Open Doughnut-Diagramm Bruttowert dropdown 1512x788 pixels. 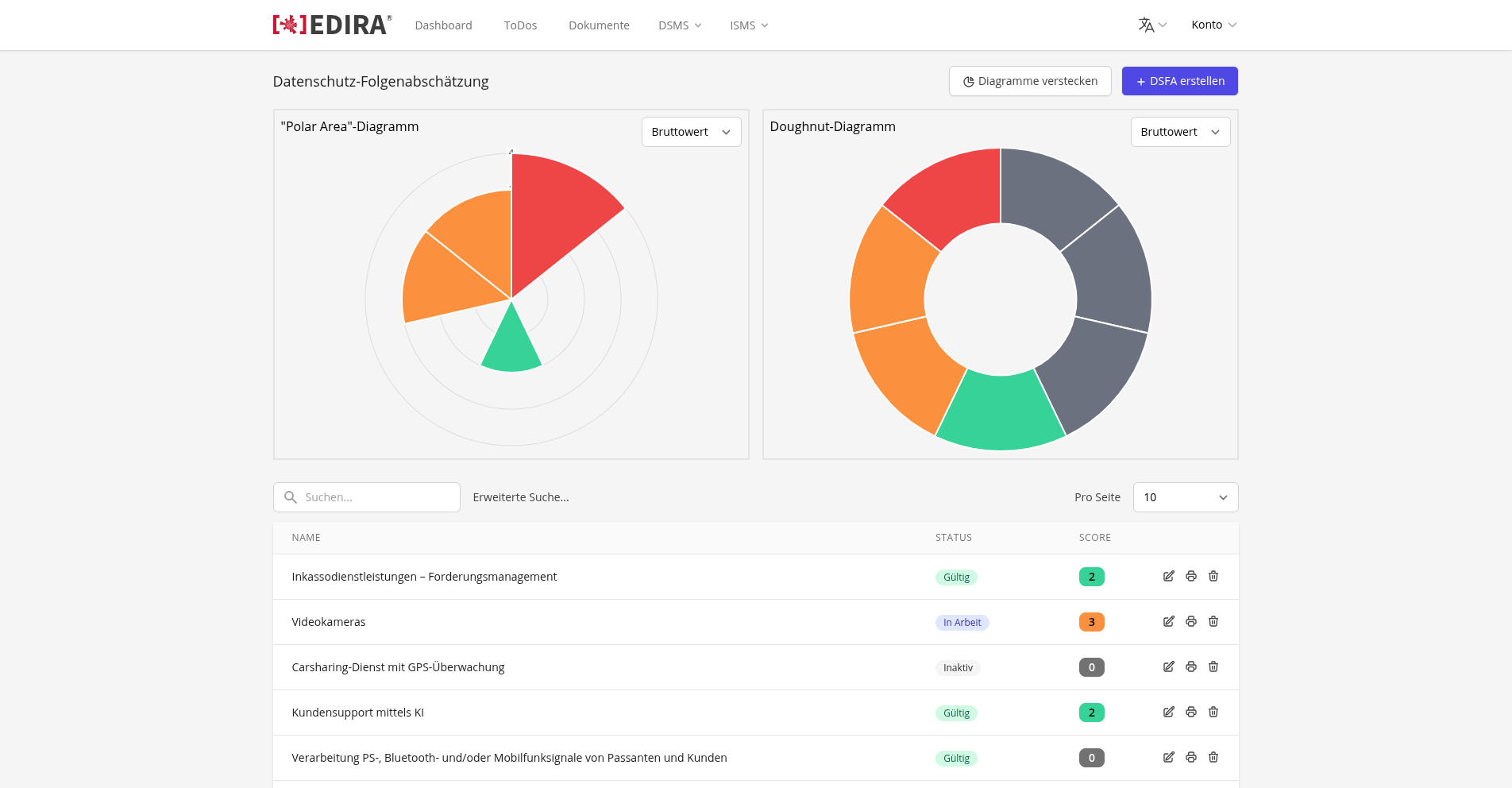1180,132
